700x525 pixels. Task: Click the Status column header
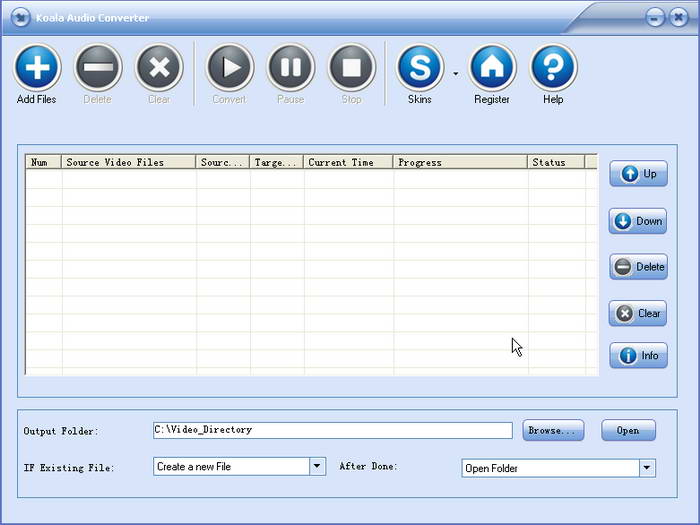pyautogui.click(x=556, y=162)
